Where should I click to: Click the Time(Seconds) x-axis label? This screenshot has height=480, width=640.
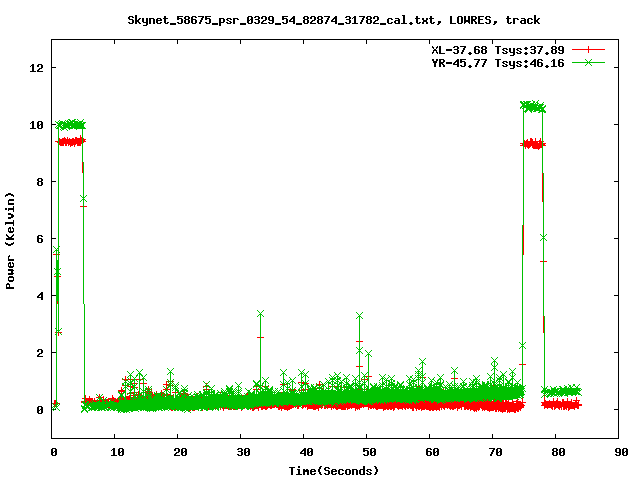334,471
